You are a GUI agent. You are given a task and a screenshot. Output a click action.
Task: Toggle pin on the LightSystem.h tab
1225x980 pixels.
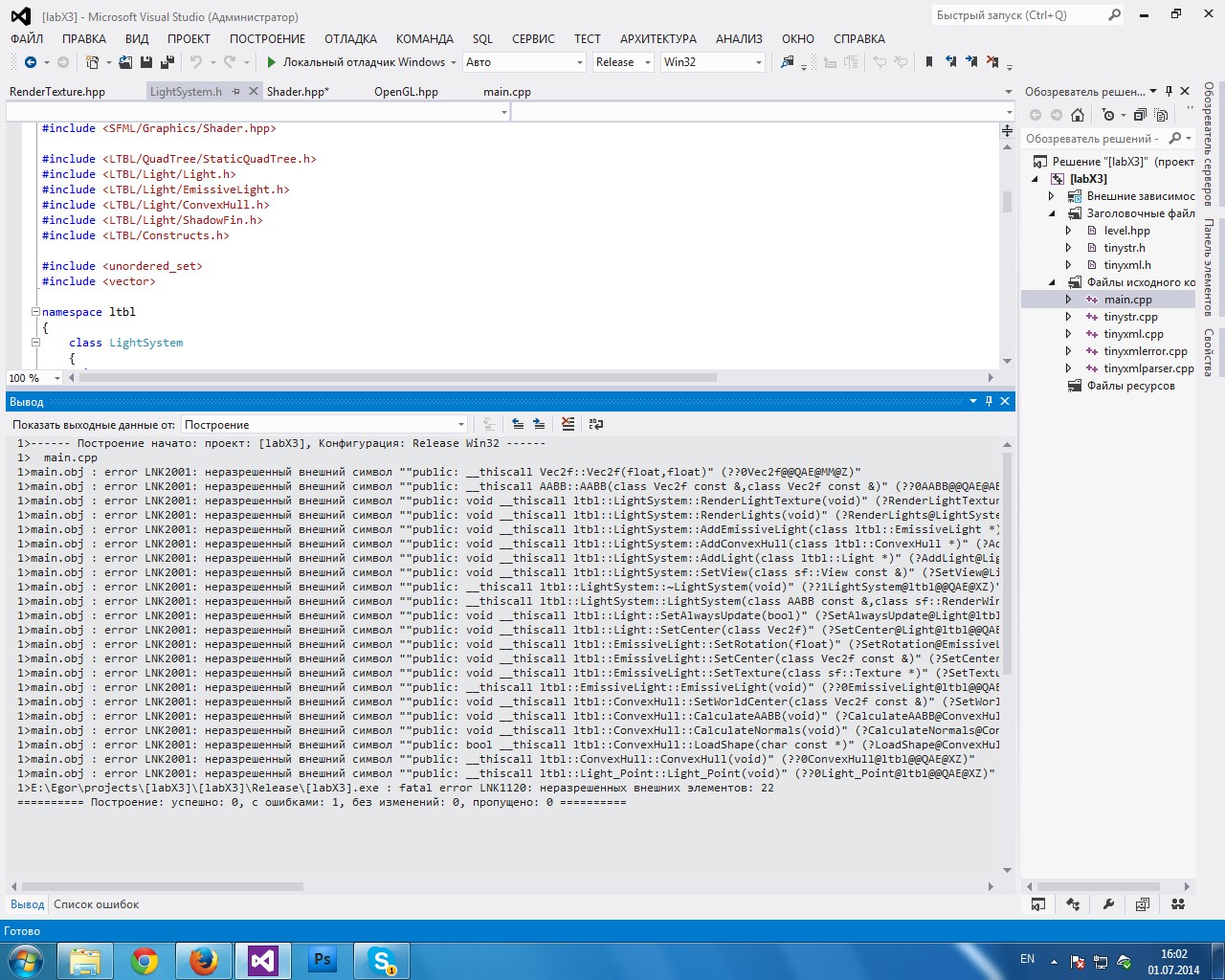(x=234, y=92)
